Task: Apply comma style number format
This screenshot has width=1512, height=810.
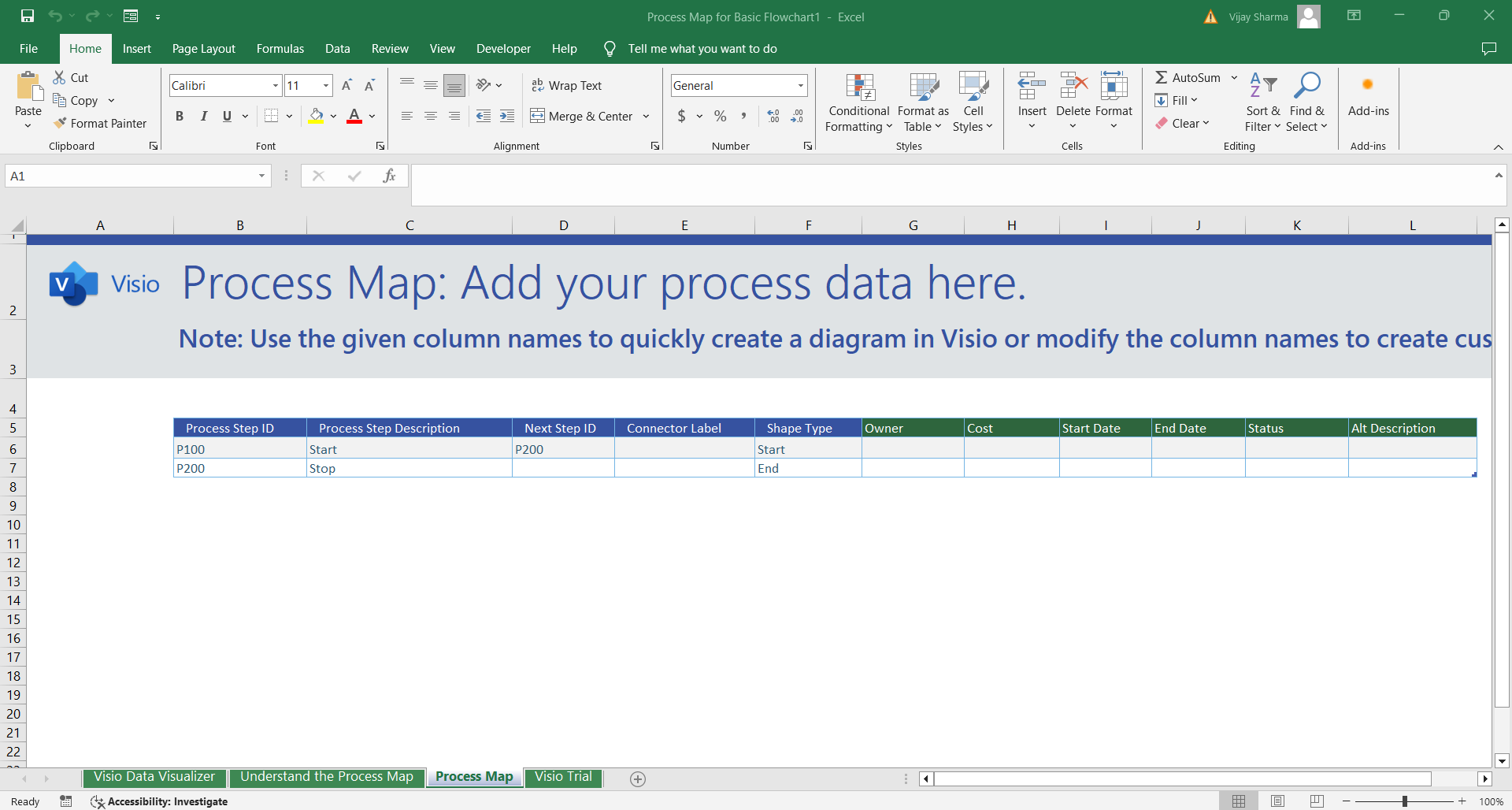Action: click(743, 116)
